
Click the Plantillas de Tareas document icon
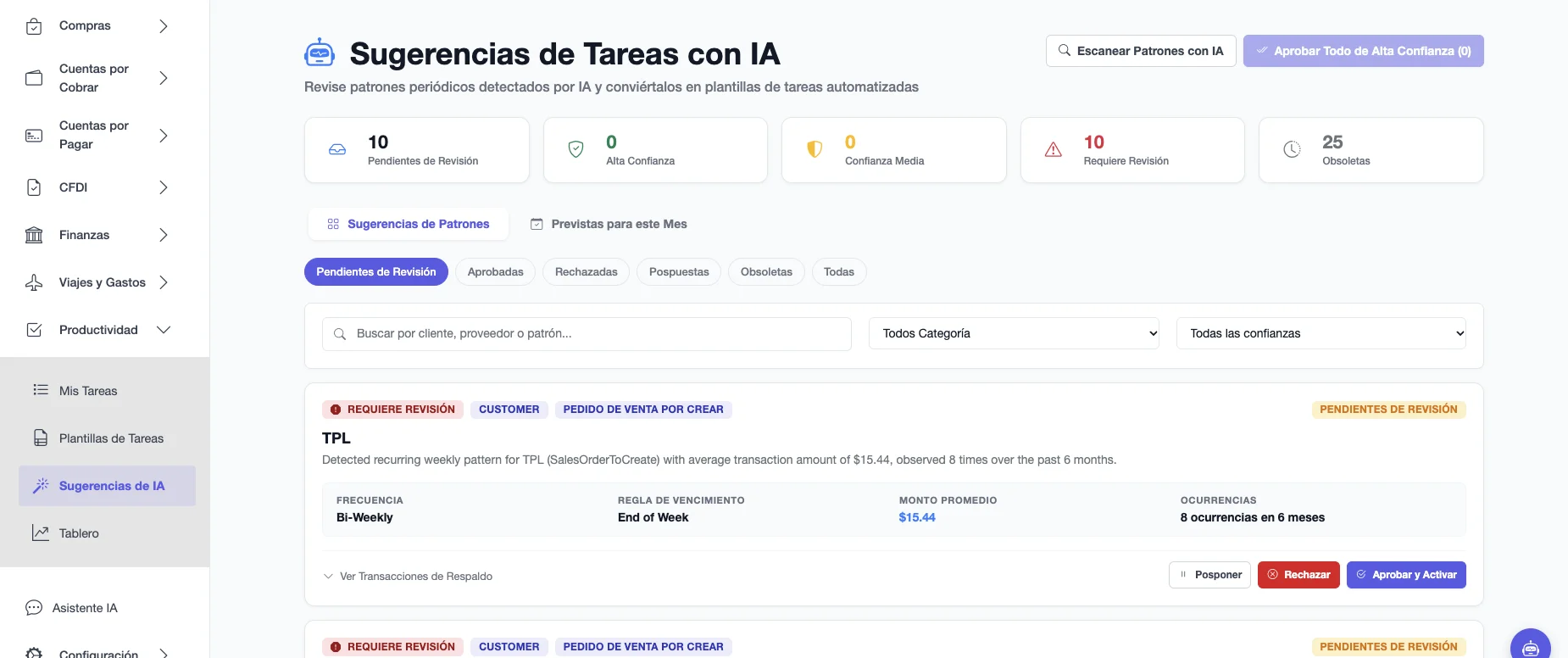point(41,438)
